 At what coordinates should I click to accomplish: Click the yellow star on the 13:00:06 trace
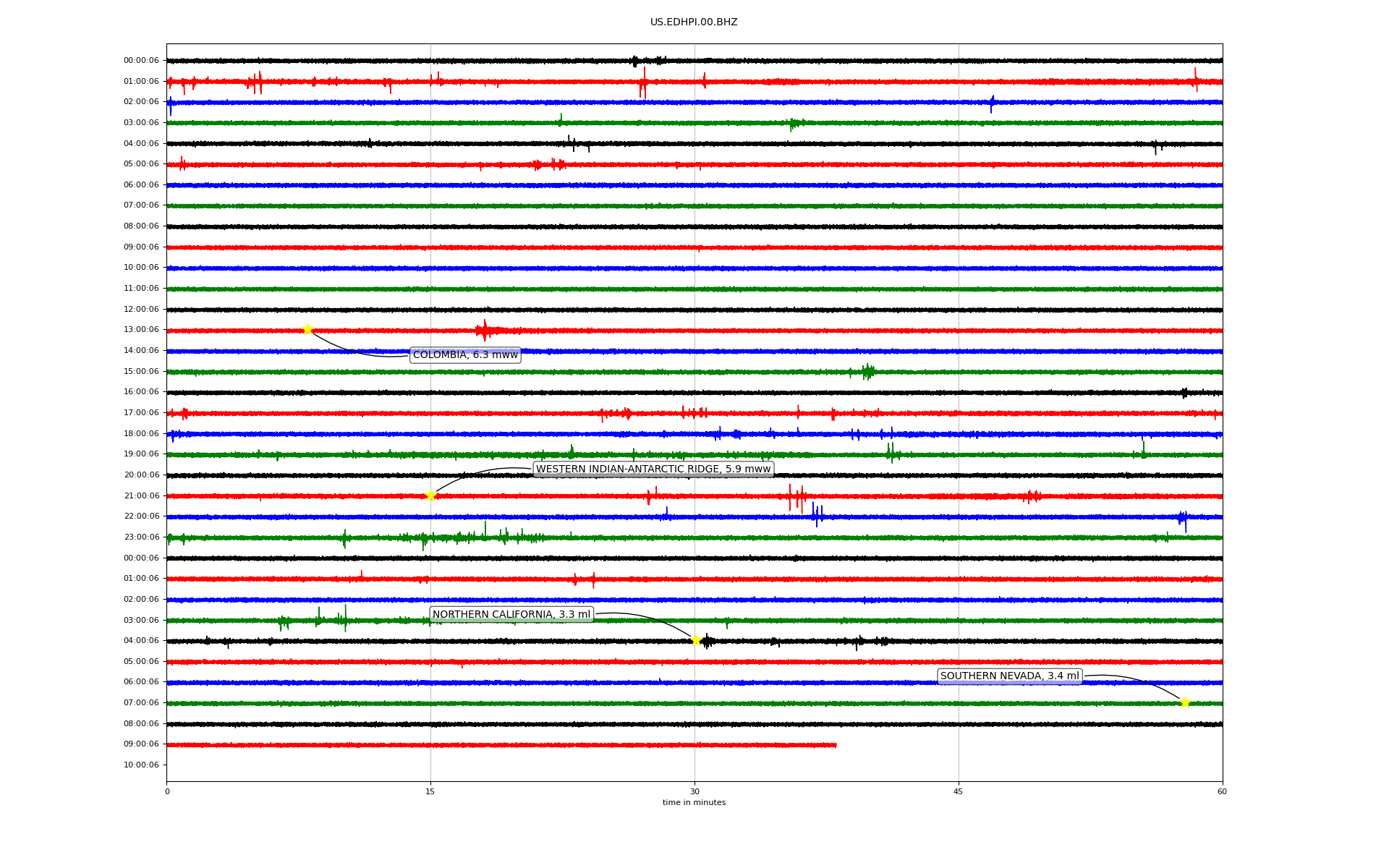click(307, 330)
